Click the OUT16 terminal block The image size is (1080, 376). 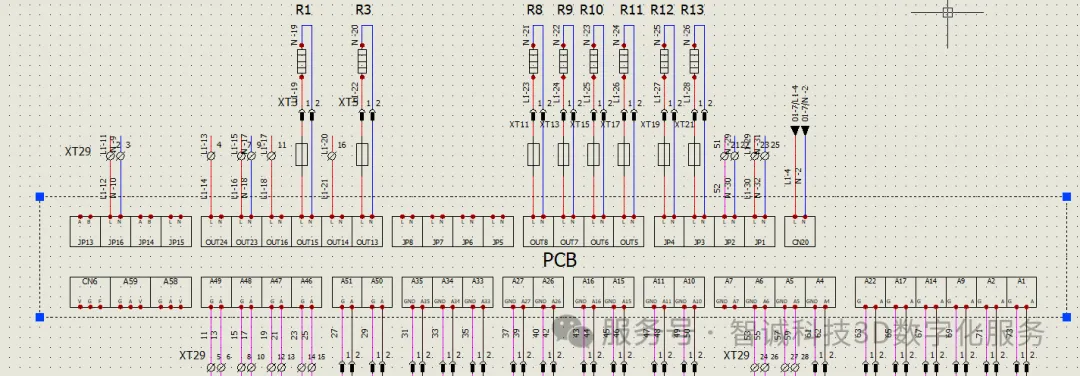click(277, 232)
